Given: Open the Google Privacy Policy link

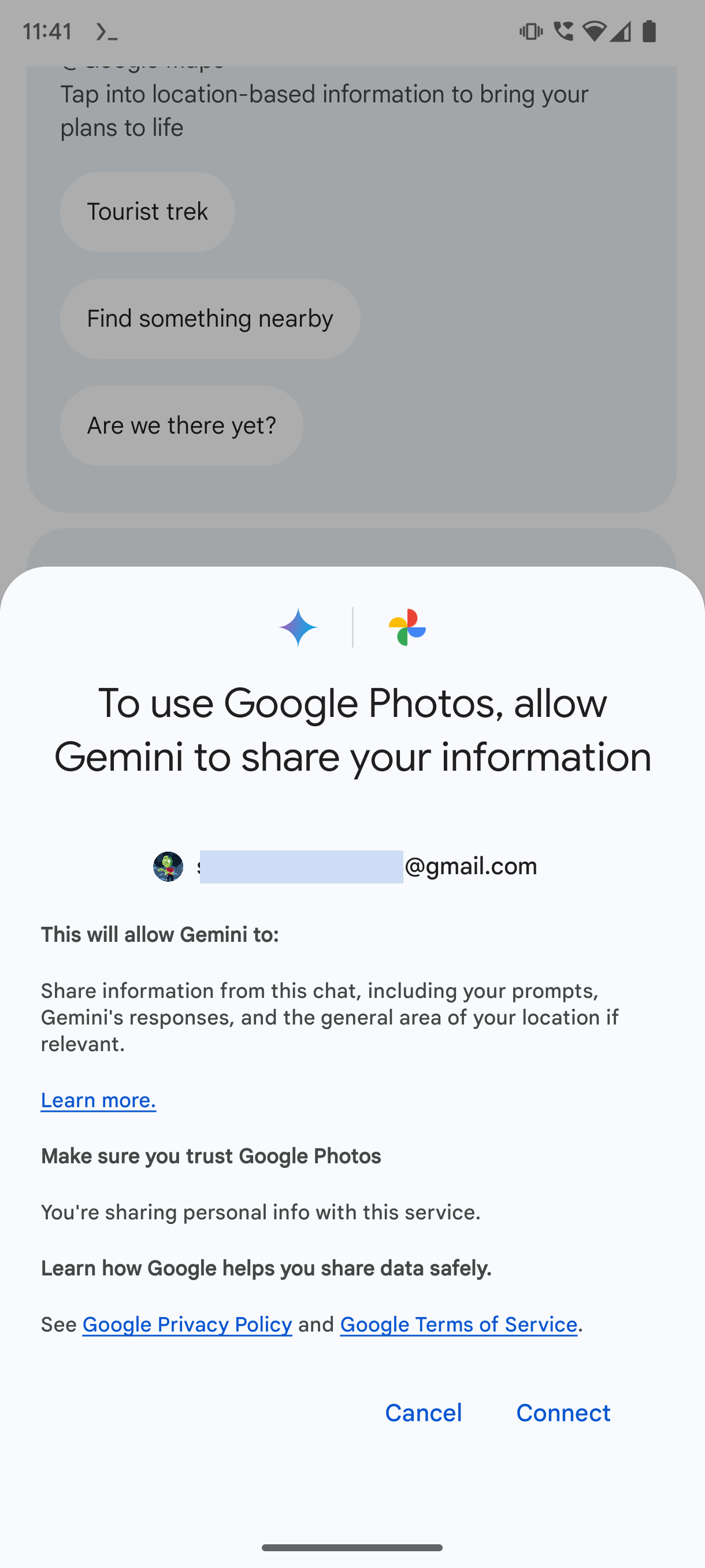Looking at the screenshot, I should point(187,1324).
